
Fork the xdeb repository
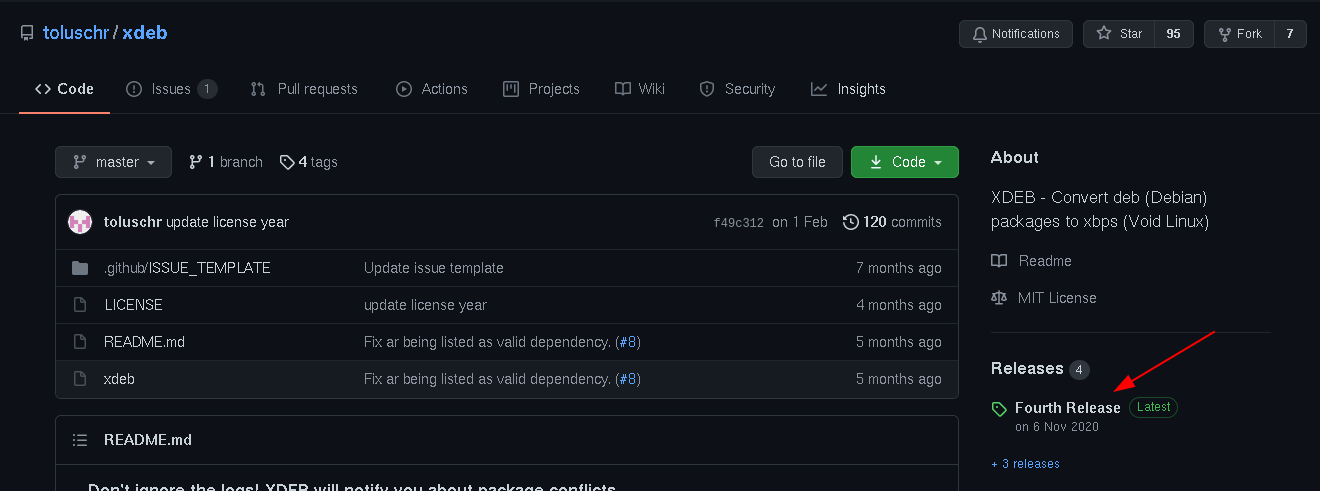point(1239,34)
